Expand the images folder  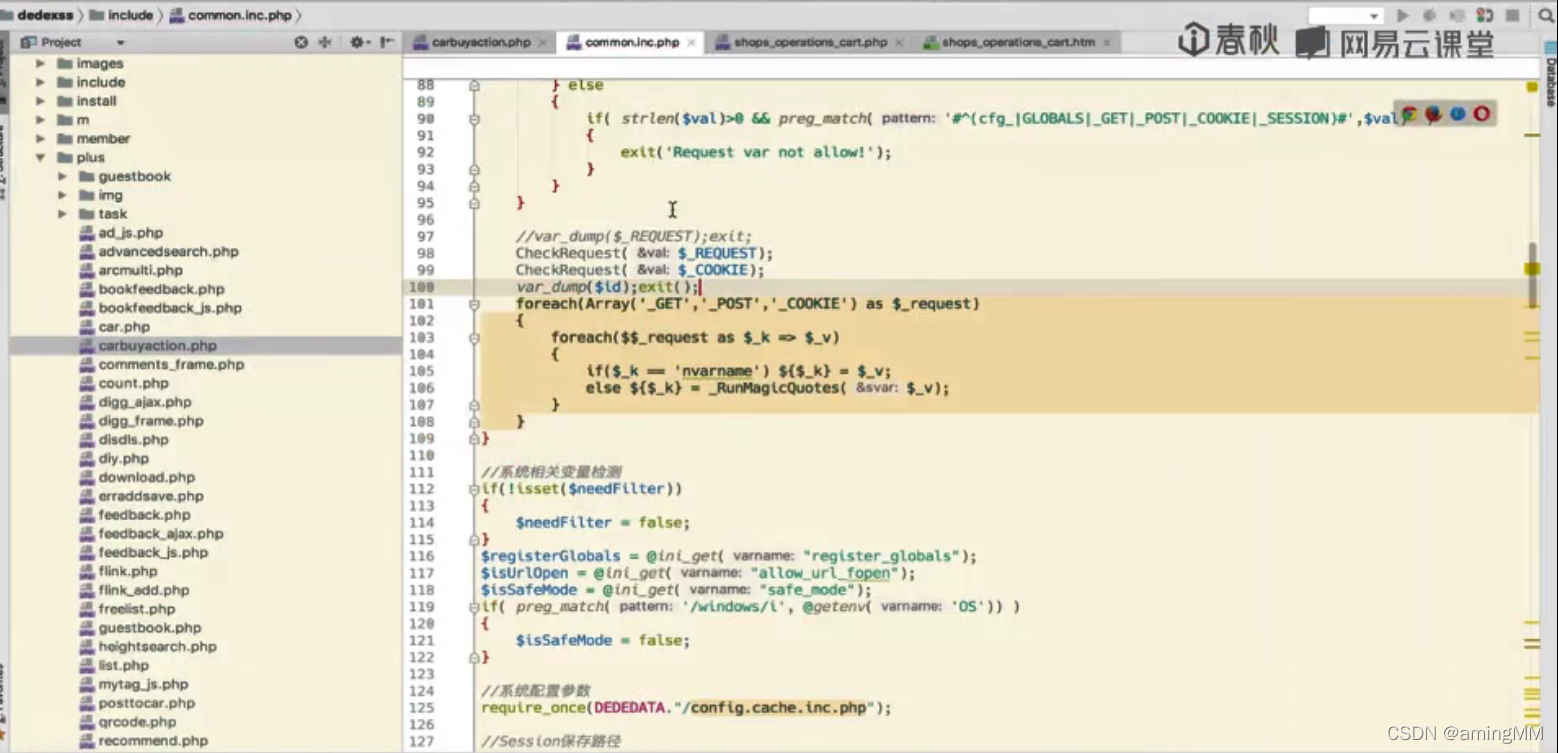click(40, 63)
